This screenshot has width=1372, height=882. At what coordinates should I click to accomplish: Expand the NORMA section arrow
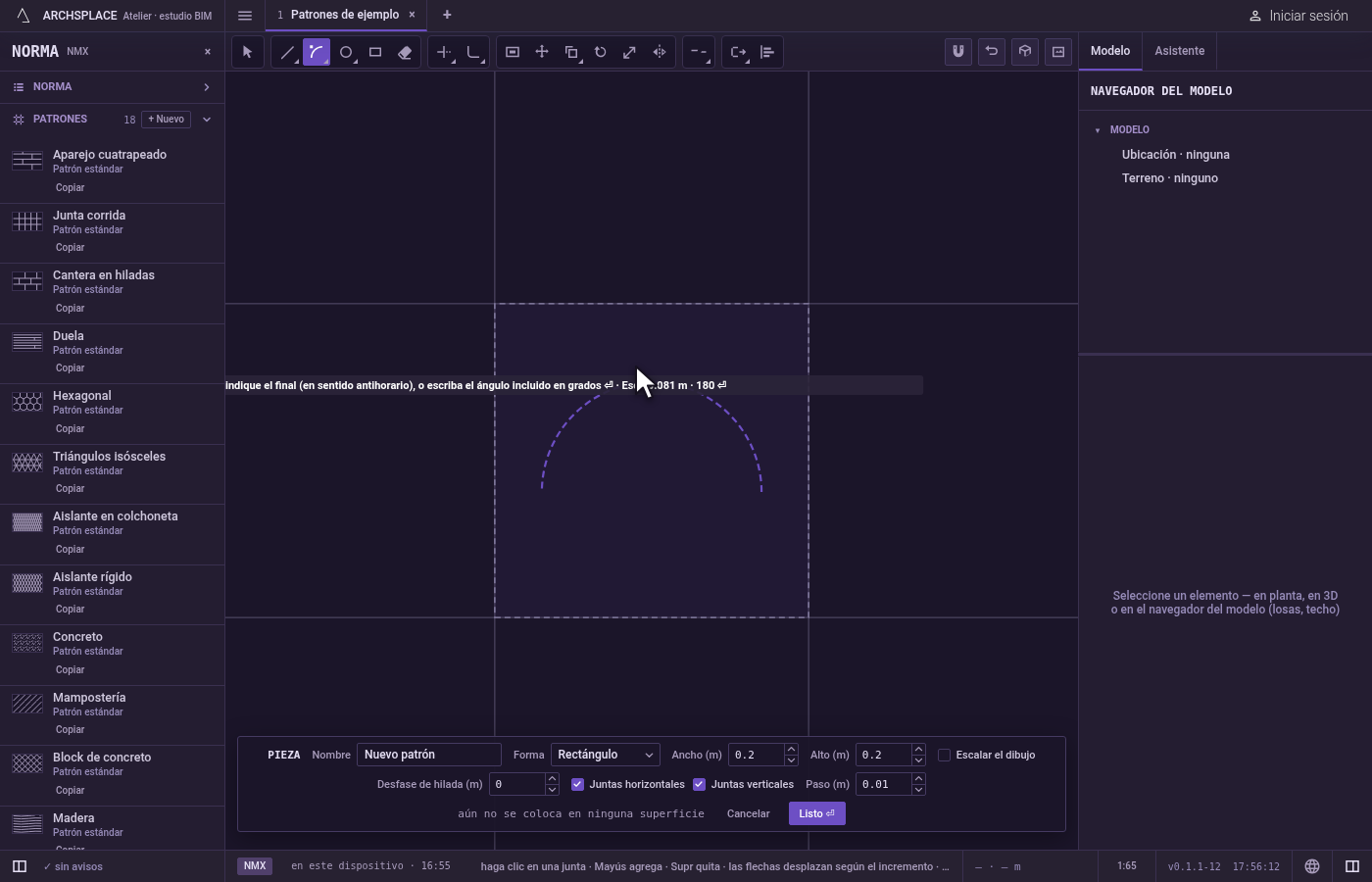[x=207, y=87]
